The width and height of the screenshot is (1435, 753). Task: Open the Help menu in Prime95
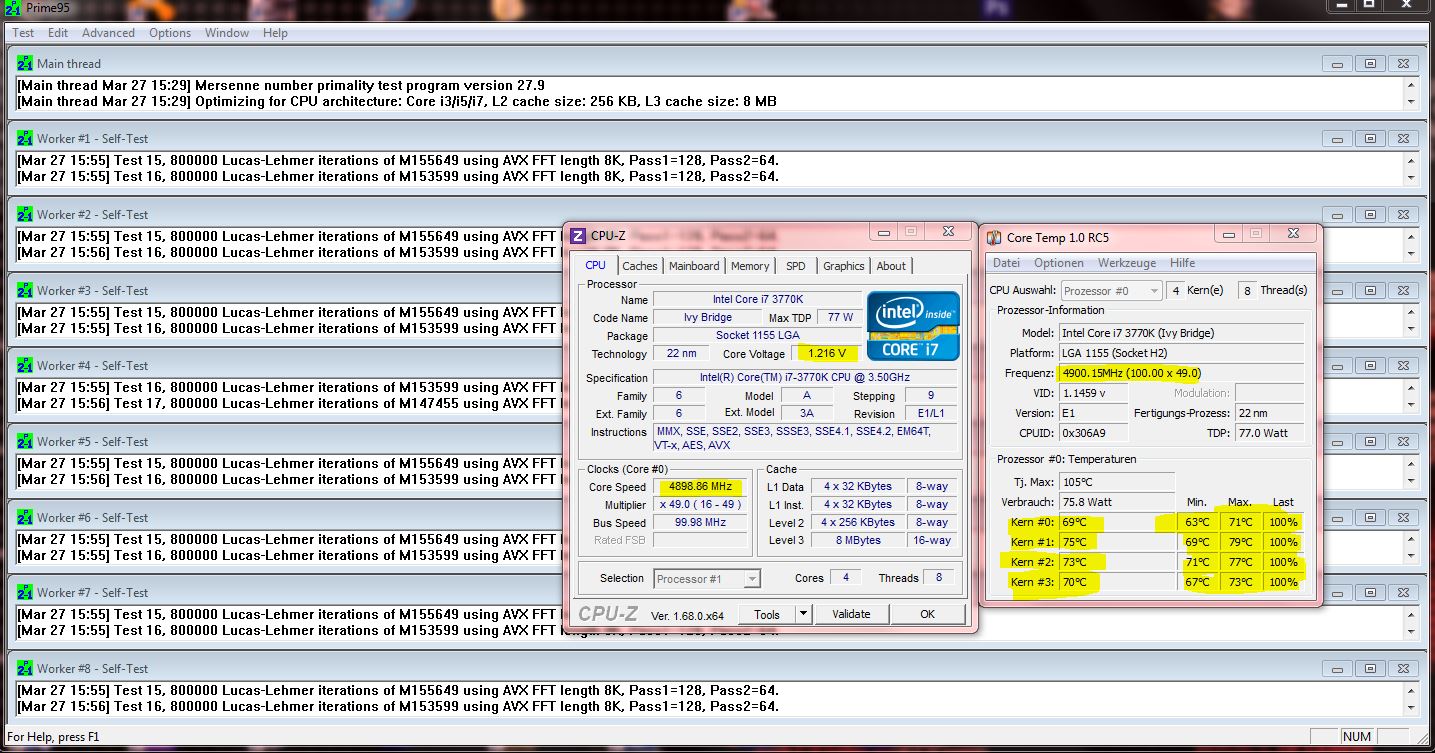(275, 33)
